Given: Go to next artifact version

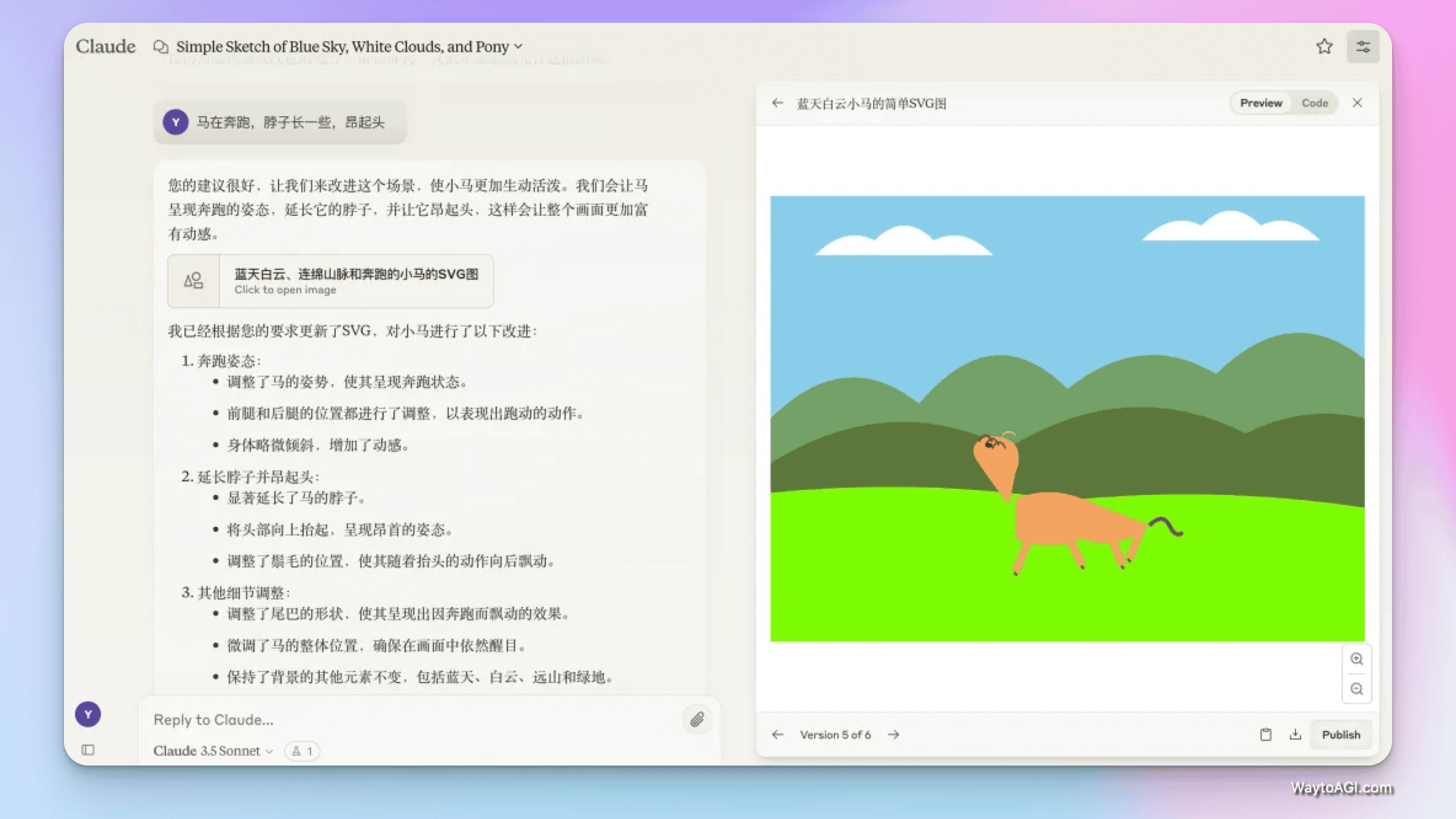Looking at the screenshot, I should click(893, 734).
